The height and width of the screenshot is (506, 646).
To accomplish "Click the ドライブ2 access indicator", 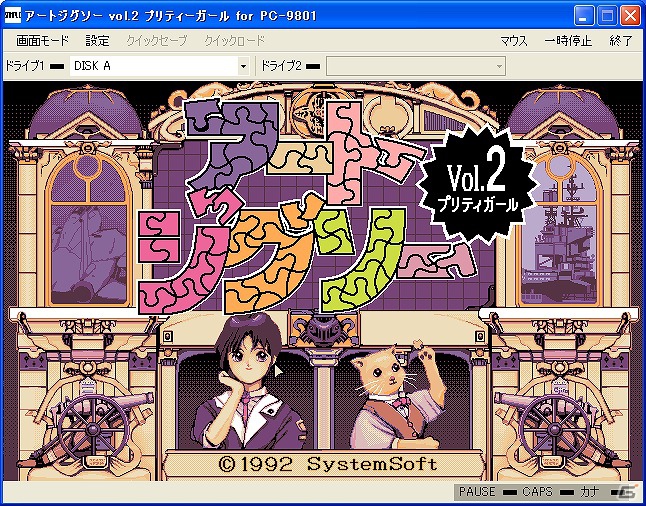I will coord(313,66).
